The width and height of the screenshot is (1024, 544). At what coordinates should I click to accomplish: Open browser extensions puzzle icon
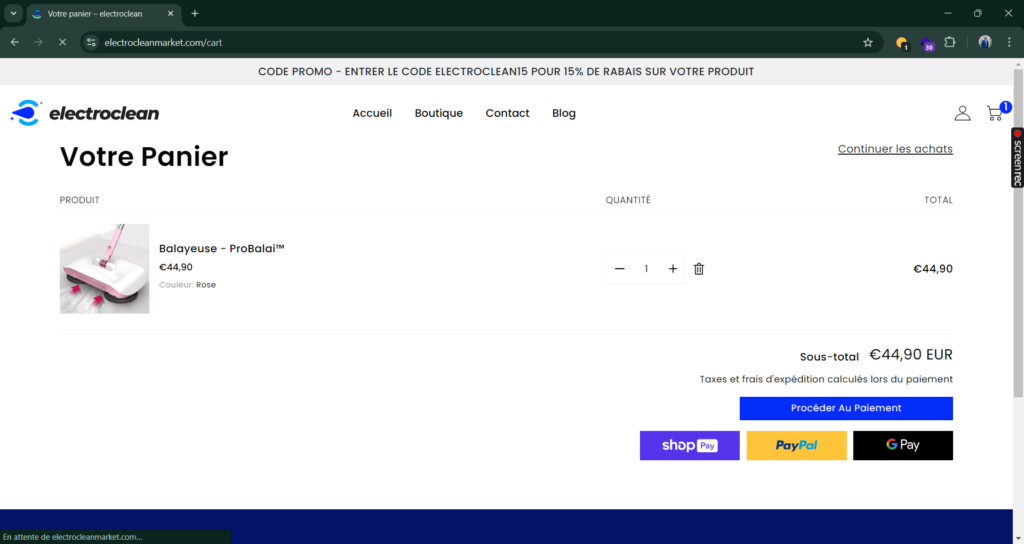pyautogui.click(x=950, y=42)
